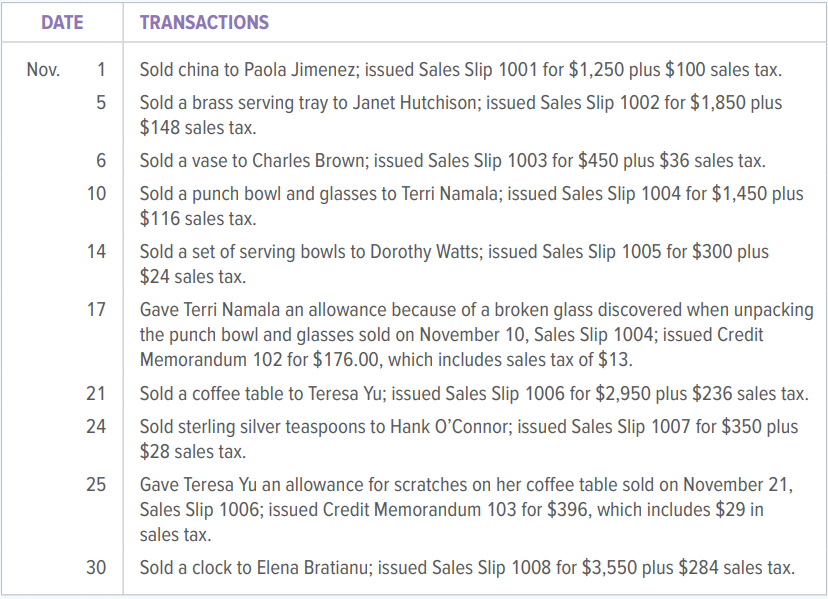Click date 5 in the date column

101,102
